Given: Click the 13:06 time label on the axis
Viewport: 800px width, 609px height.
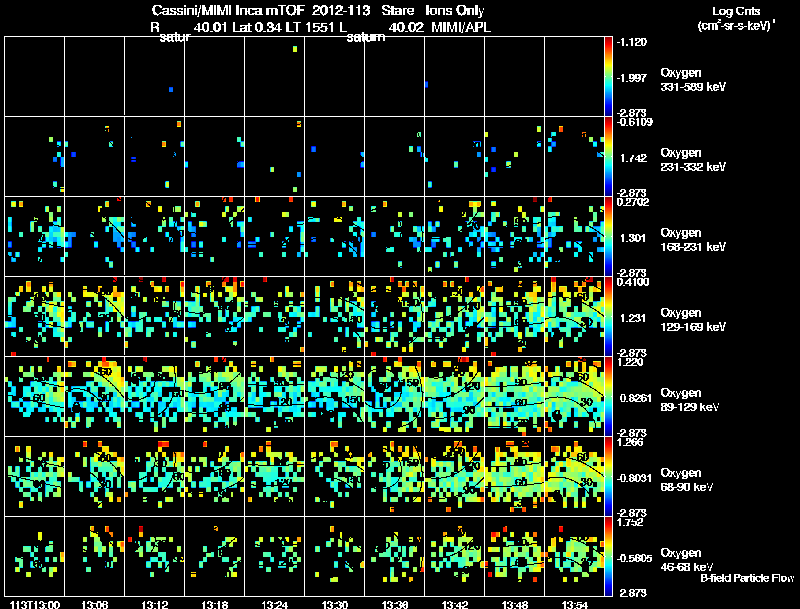Looking at the screenshot, I should click(94, 604).
